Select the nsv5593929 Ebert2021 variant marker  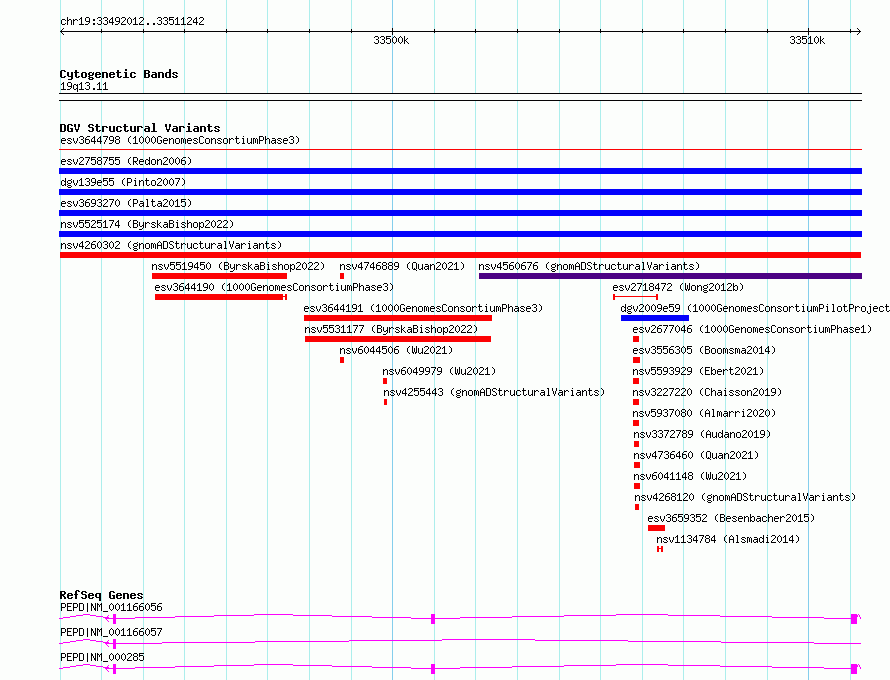(636, 381)
